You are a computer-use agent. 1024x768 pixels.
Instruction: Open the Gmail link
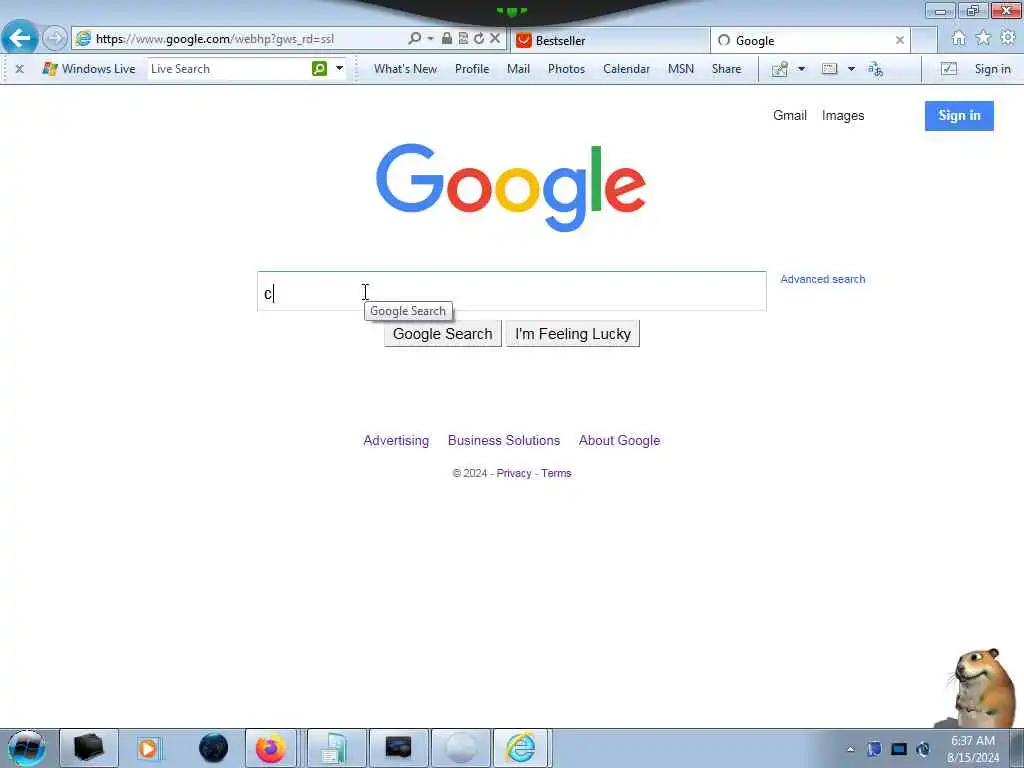coord(790,116)
